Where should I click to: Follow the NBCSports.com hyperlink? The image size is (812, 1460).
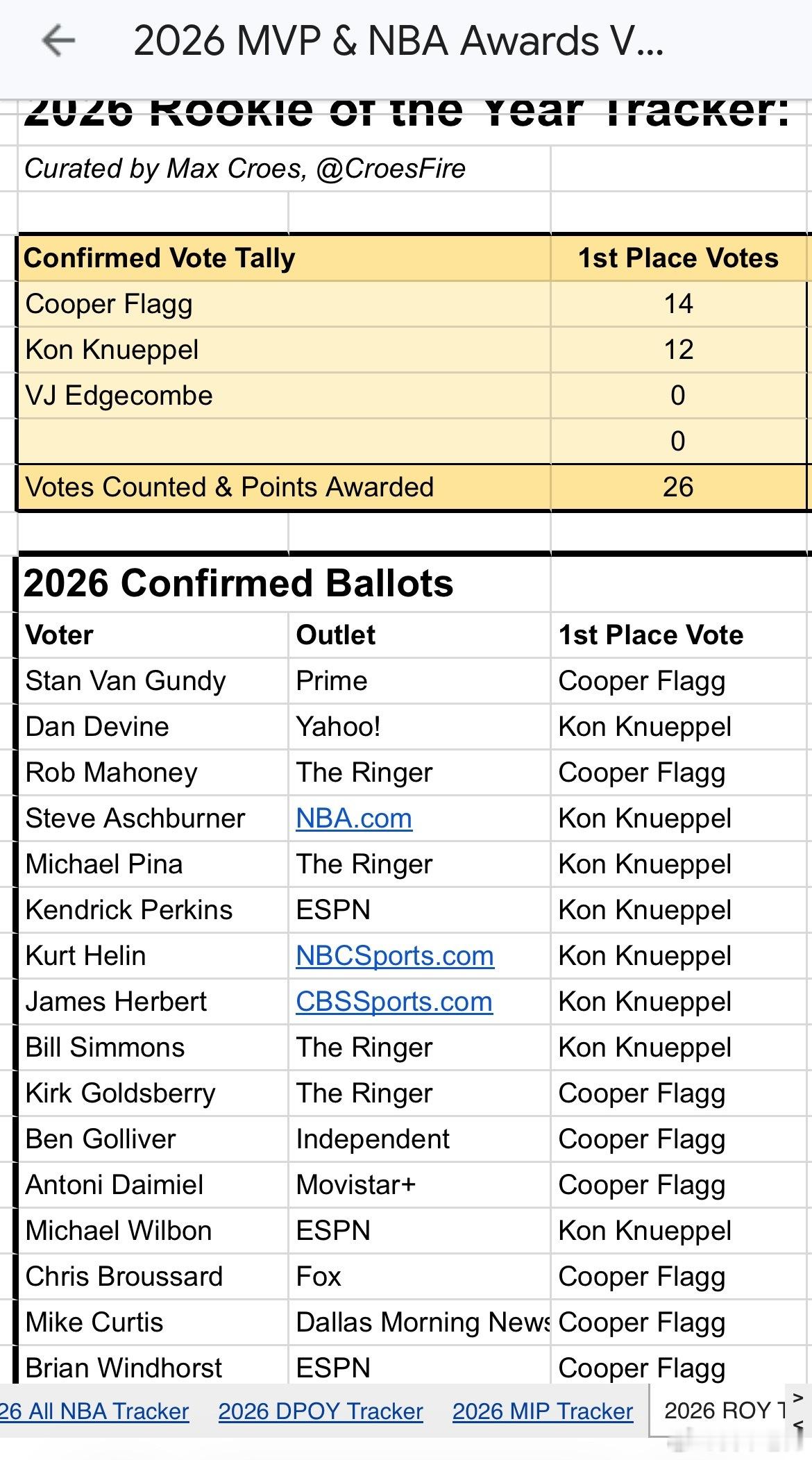tap(394, 956)
